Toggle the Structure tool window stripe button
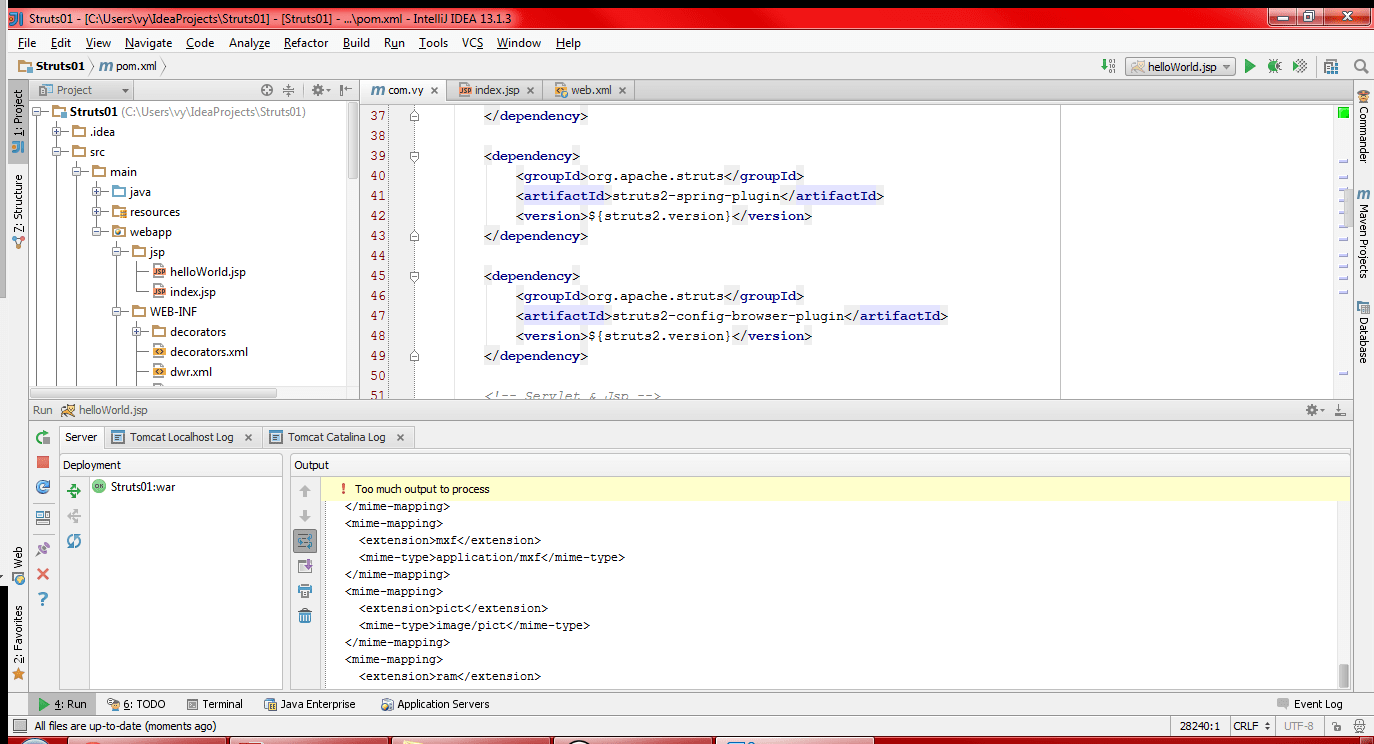Viewport: 1374px width, 744px height. 18,211
